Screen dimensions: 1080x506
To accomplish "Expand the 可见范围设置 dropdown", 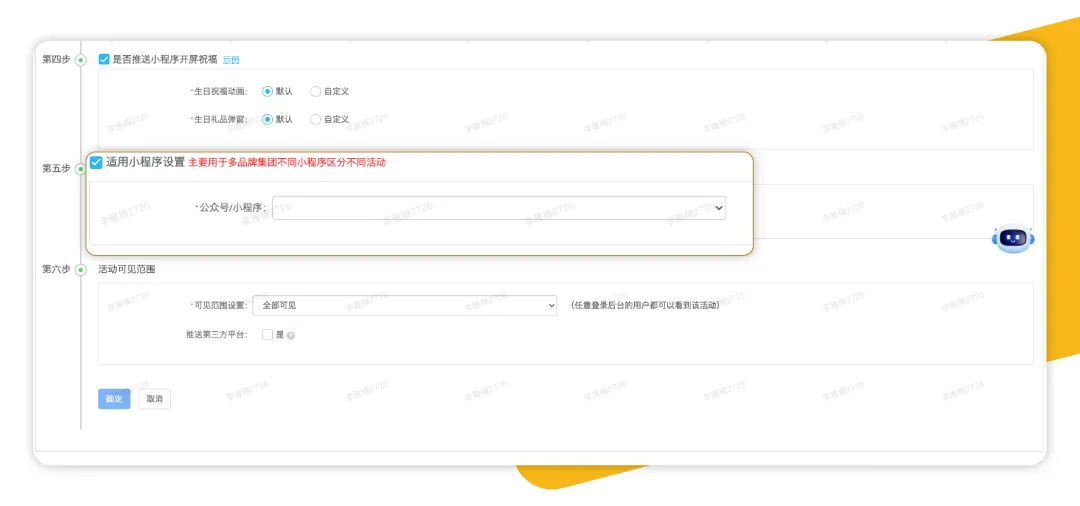I will pos(404,305).
